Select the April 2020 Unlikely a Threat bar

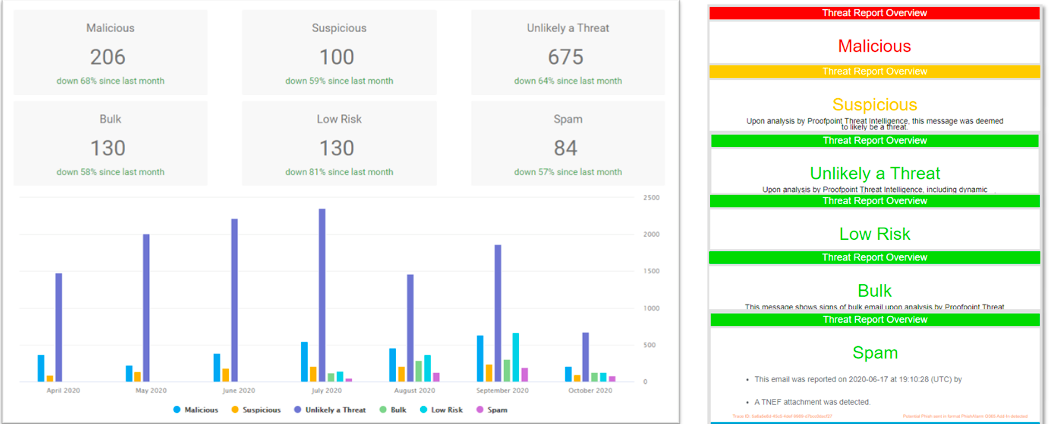59,327
